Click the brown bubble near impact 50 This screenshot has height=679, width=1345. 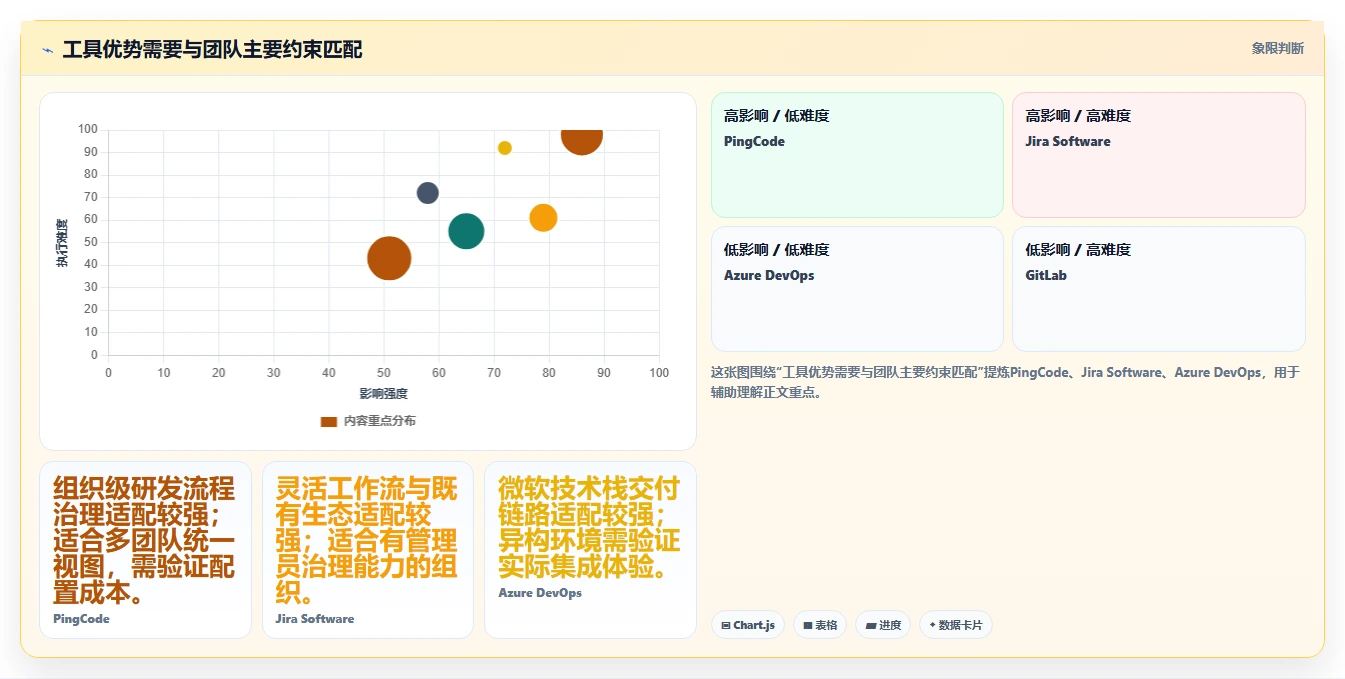tap(389, 258)
